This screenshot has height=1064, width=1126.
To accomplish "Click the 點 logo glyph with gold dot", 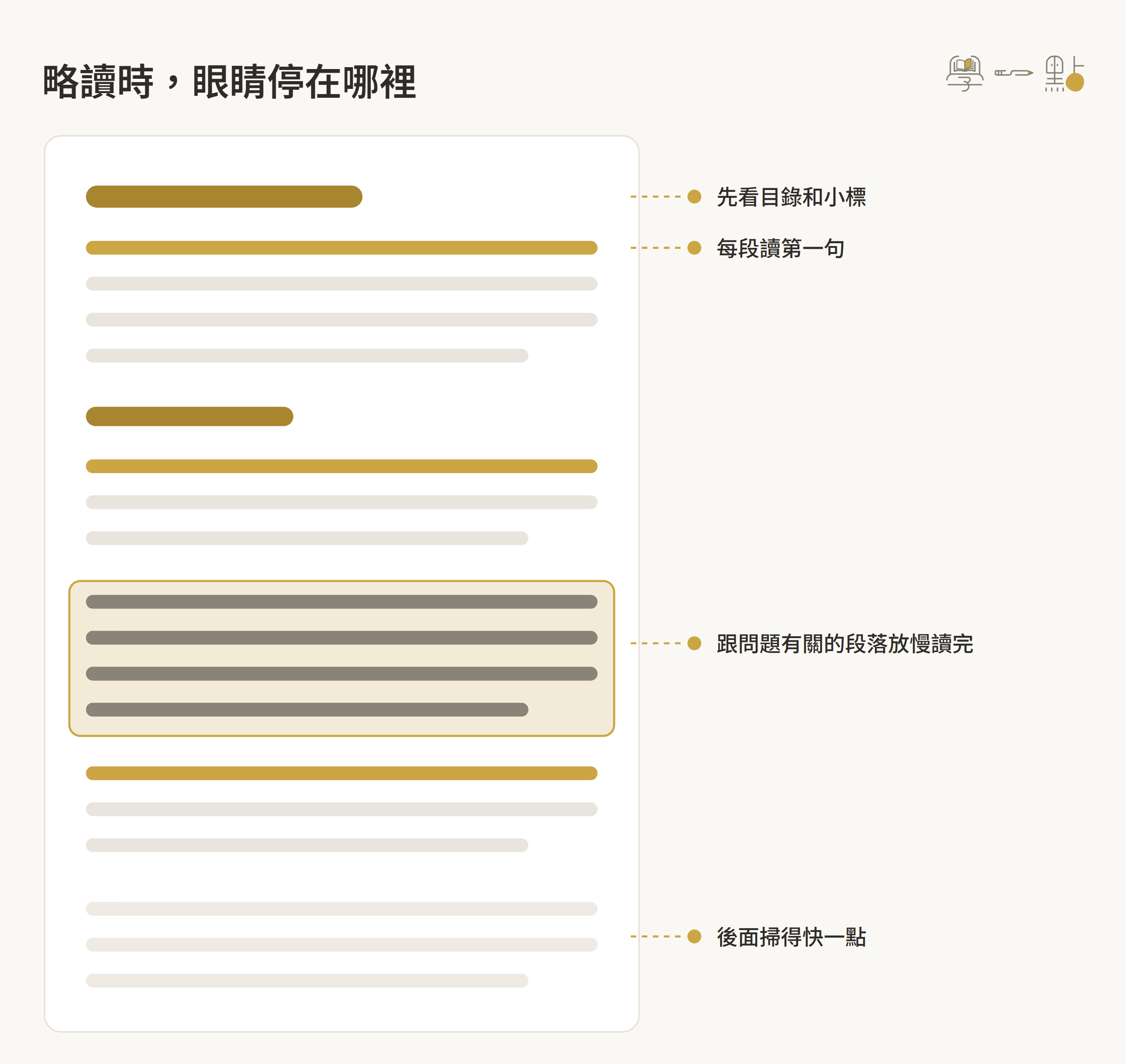I will [x=1064, y=74].
